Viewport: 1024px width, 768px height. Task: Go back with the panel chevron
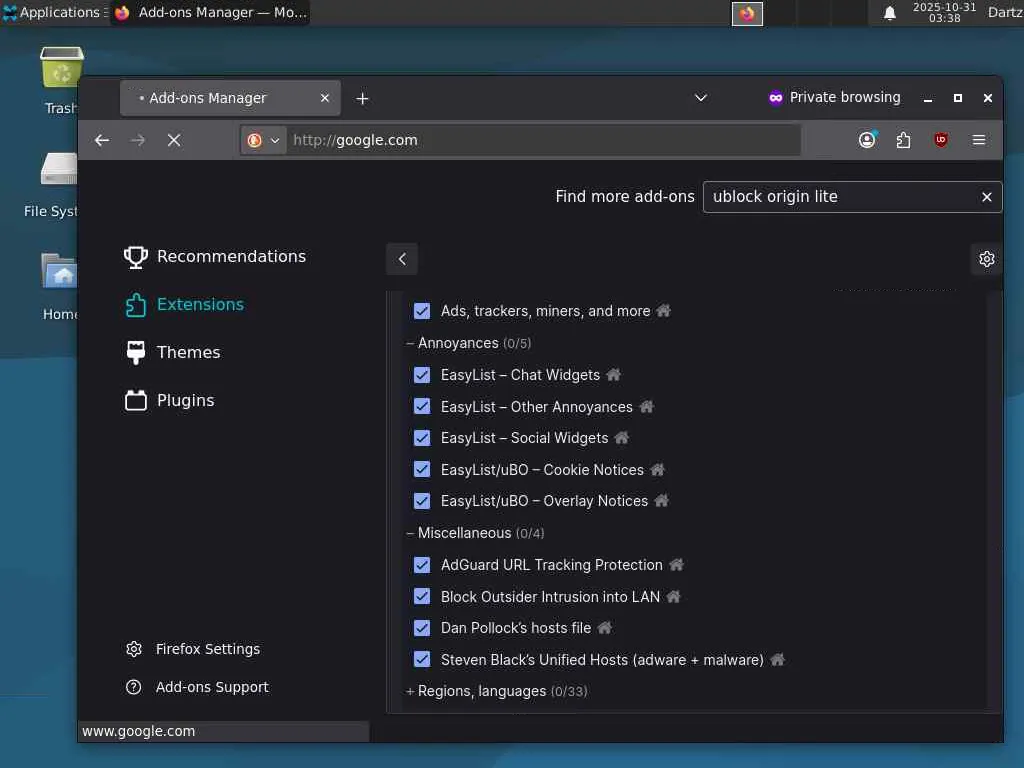(x=402, y=259)
